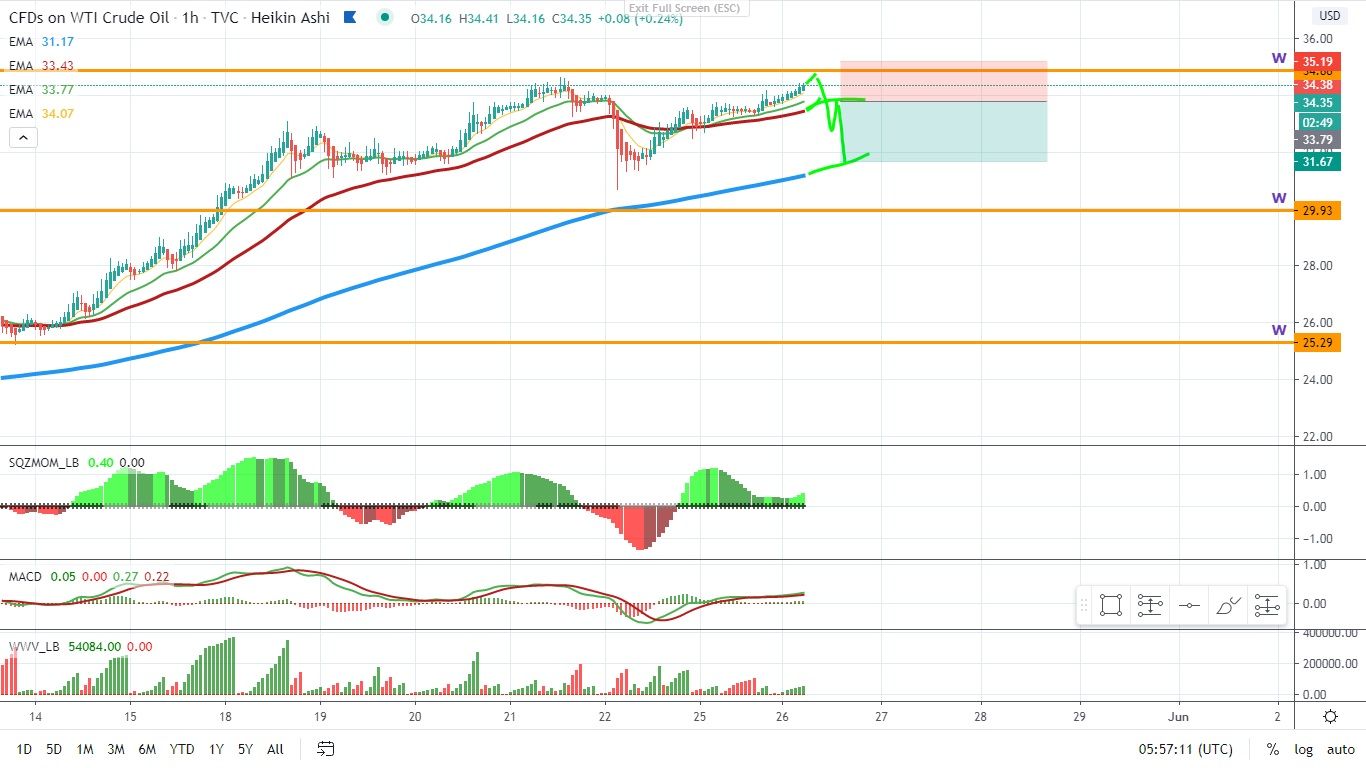The image size is (1366, 768).
Task: Grab the floating toolbar drag handle
Action: coord(1084,605)
